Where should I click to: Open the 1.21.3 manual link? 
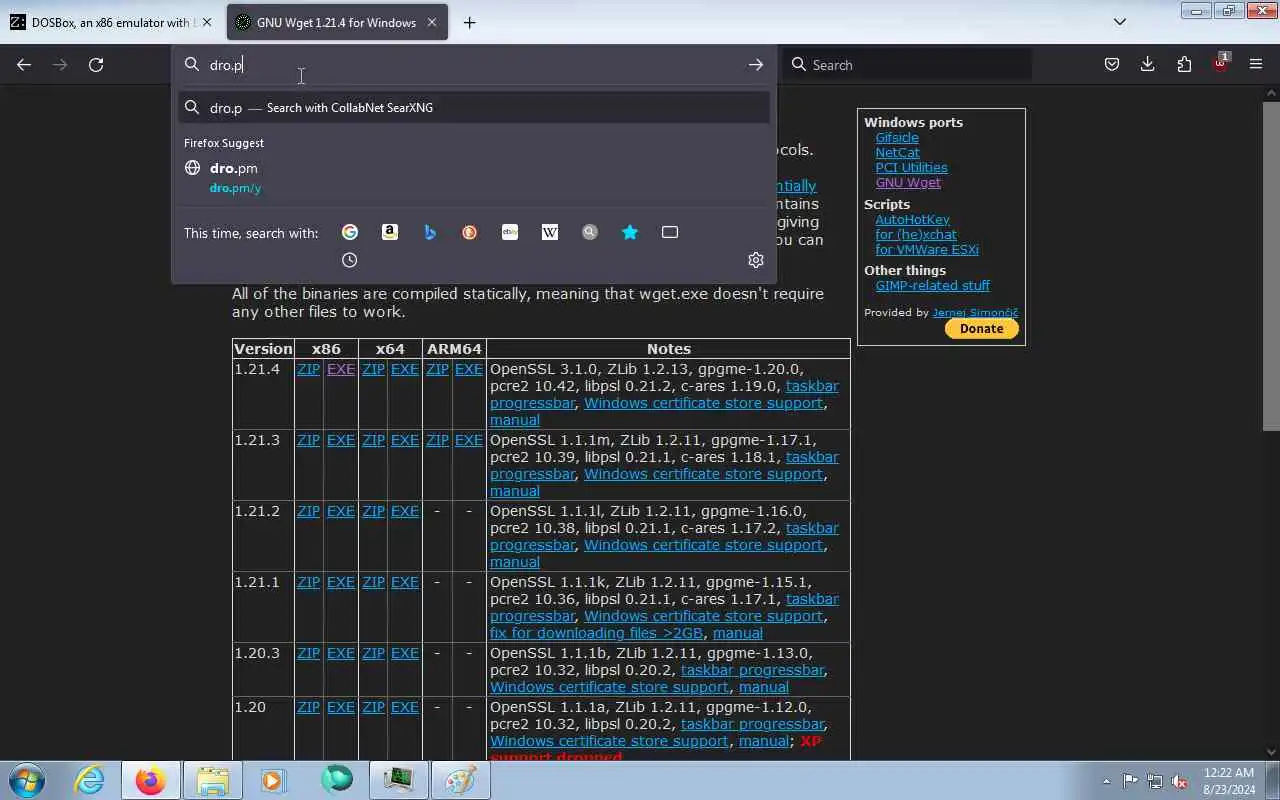pyautogui.click(x=515, y=492)
